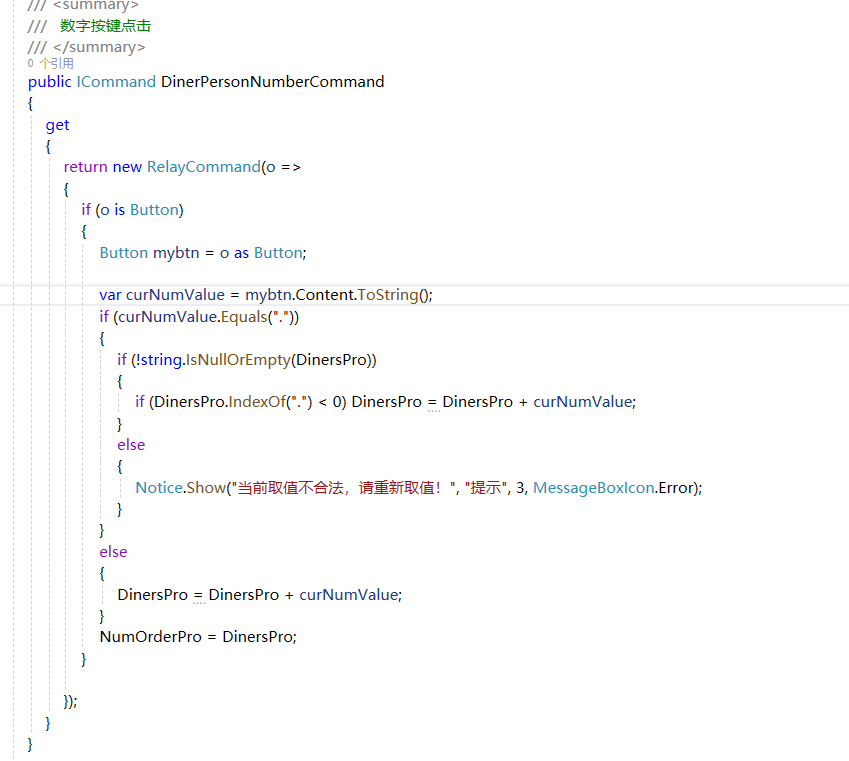The image size is (849, 761).
Task: Click the public keyword
Action: (x=49, y=82)
